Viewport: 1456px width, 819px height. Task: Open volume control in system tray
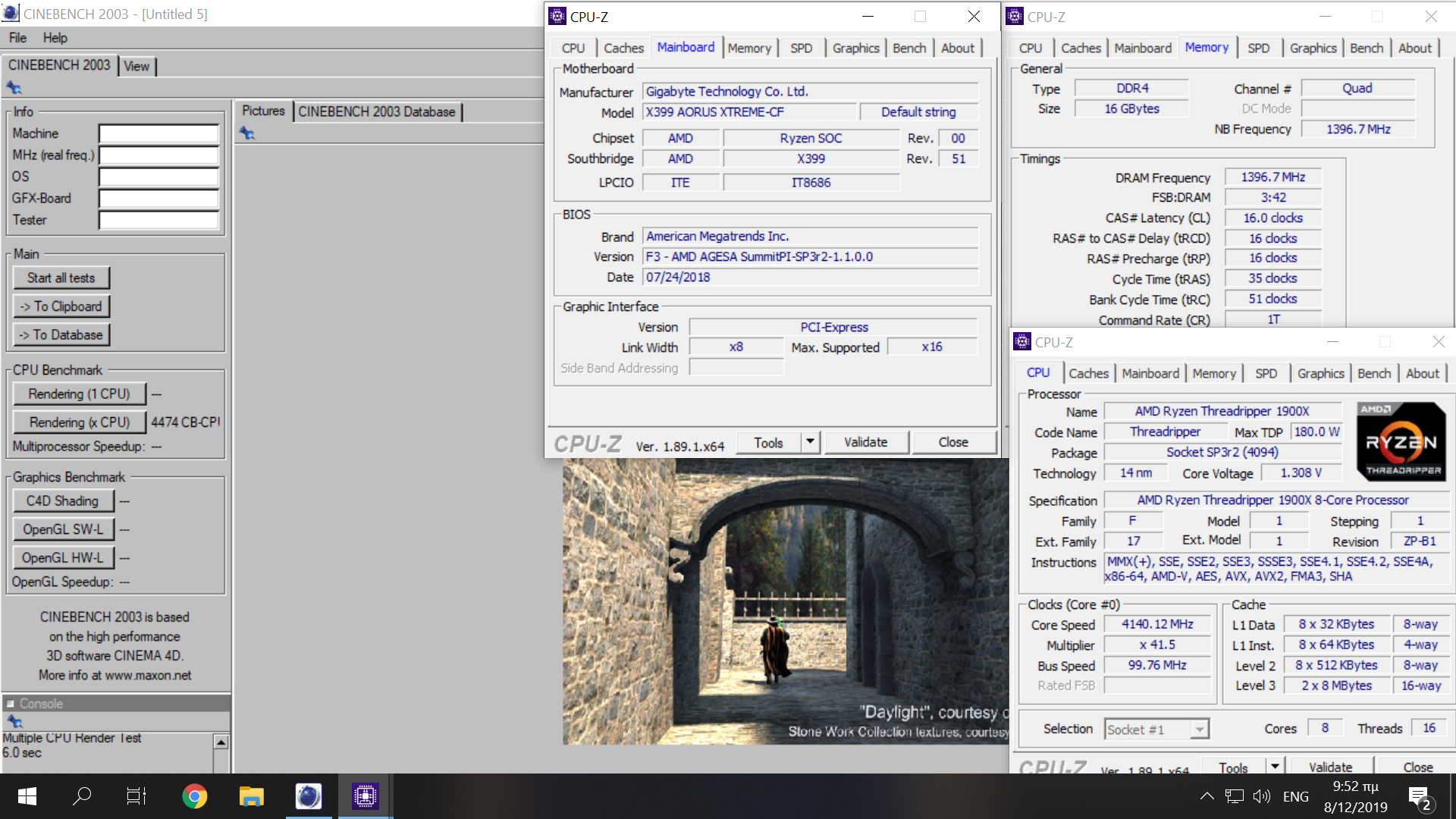pos(1261,796)
